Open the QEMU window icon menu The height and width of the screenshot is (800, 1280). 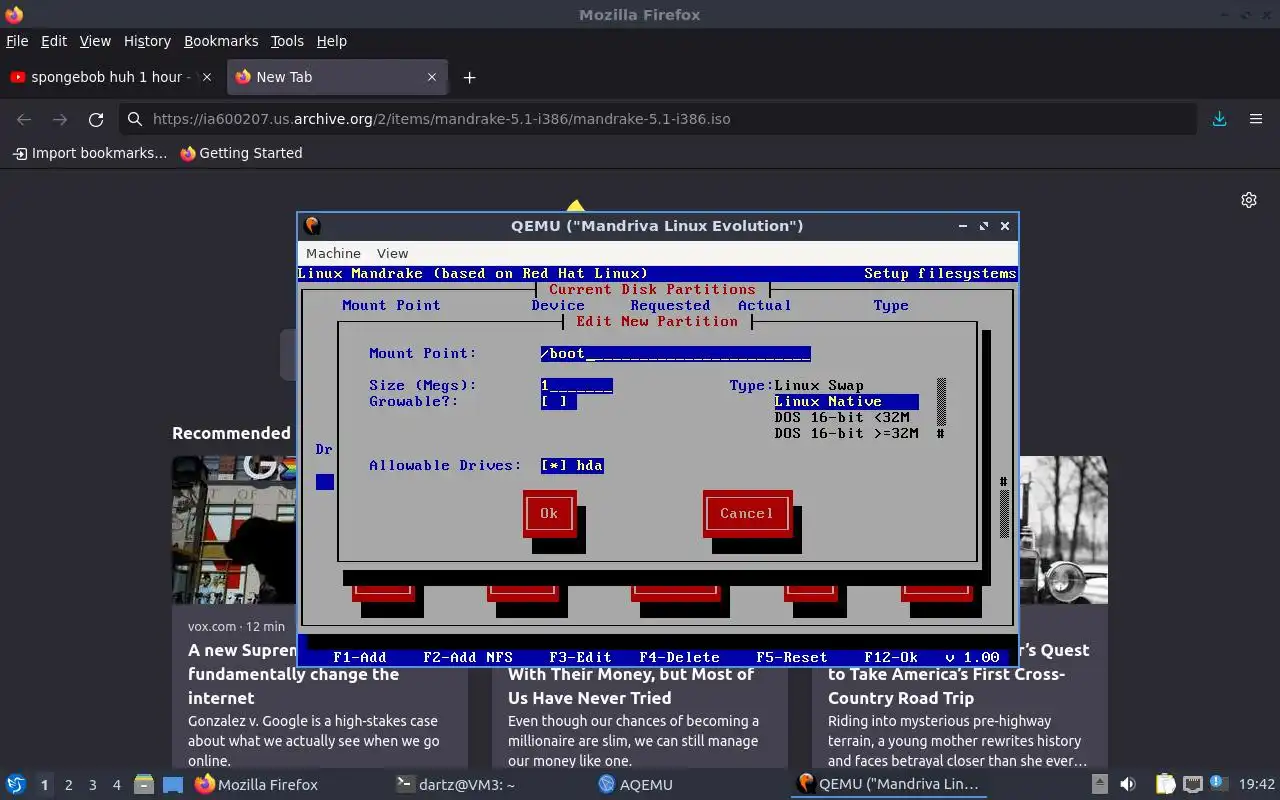(x=312, y=225)
